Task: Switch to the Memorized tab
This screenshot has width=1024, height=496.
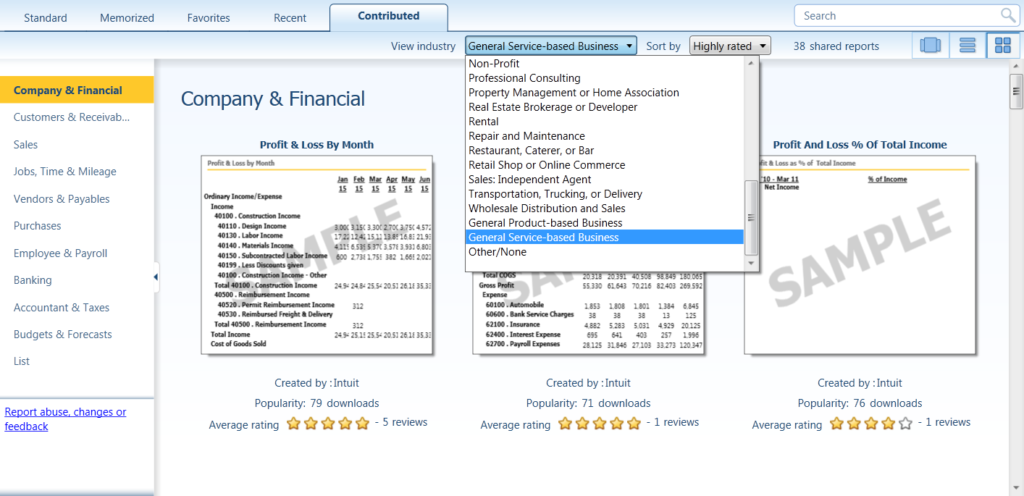Action: (x=128, y=18)
